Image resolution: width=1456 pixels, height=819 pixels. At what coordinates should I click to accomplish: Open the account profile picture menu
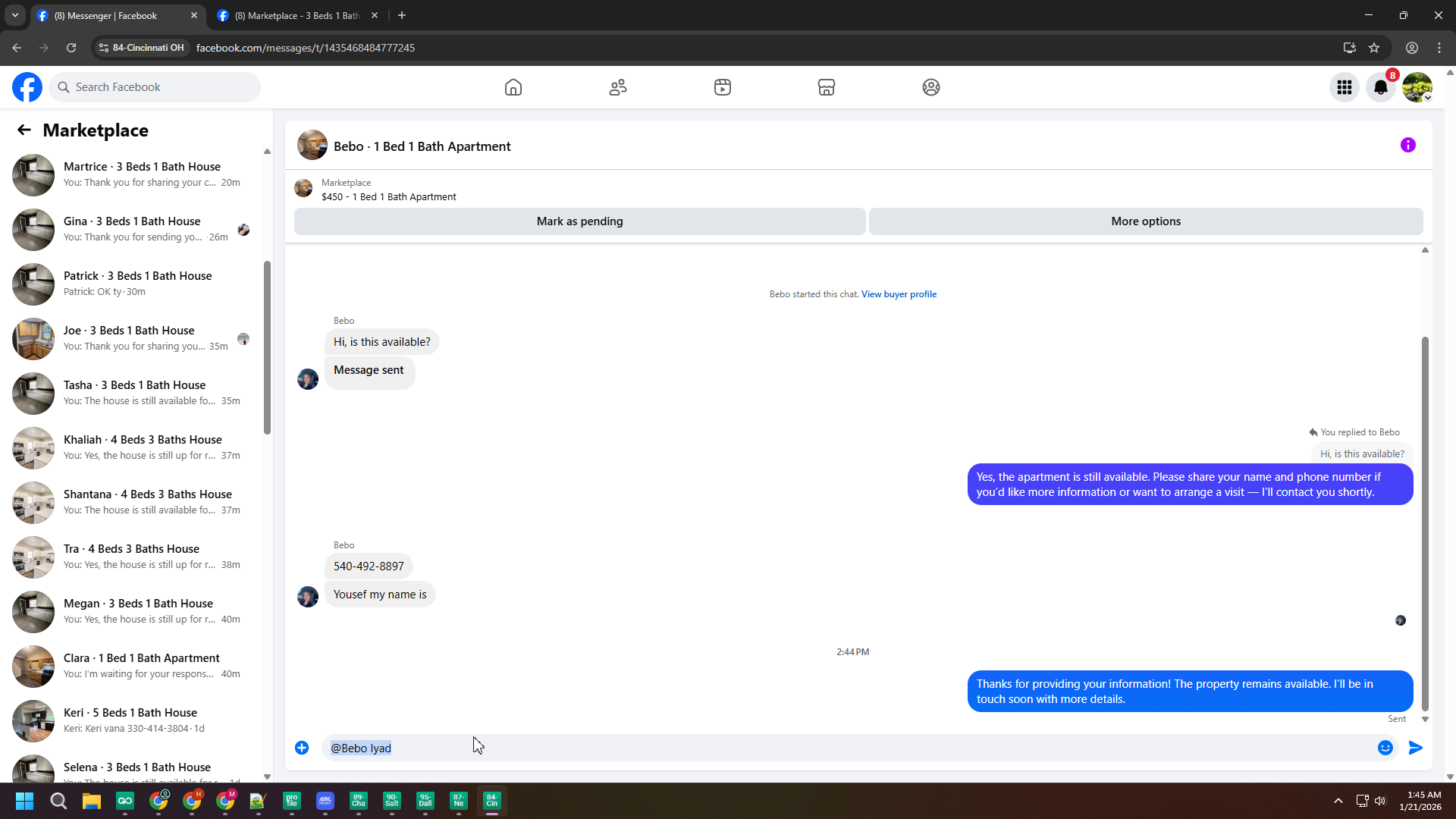click(1417, 87)
